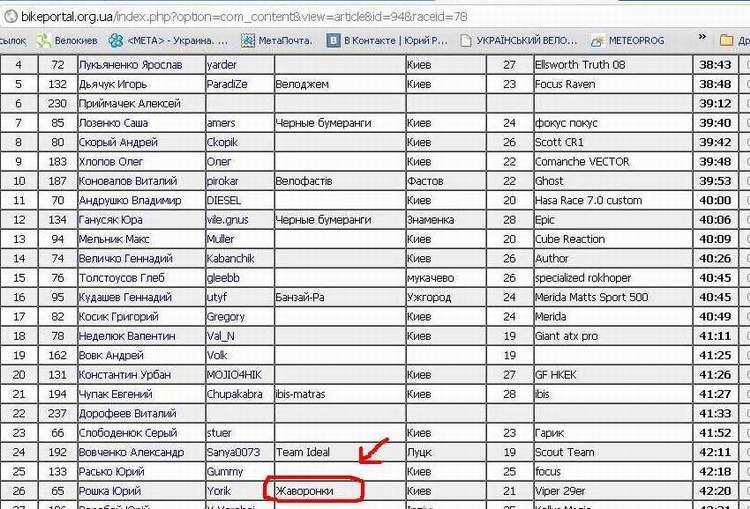Open the bookmarks folder at right end
Image resolution: width=750 pixels, height=509 pixels.
coord(728,40)
